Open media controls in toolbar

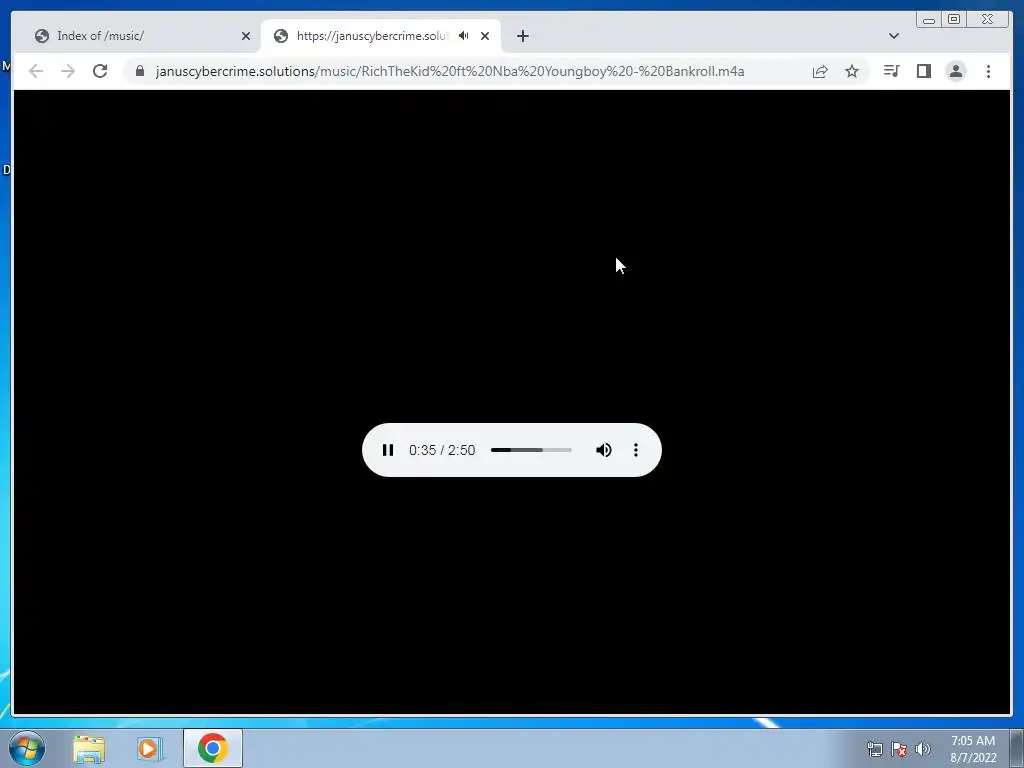[x=891, y=71]
